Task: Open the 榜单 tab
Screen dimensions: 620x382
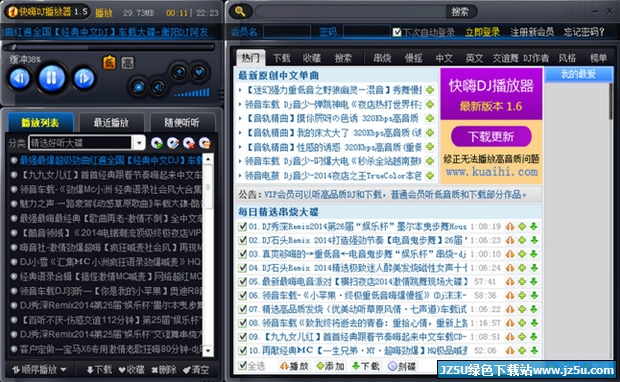Action: tap(598, 59)
